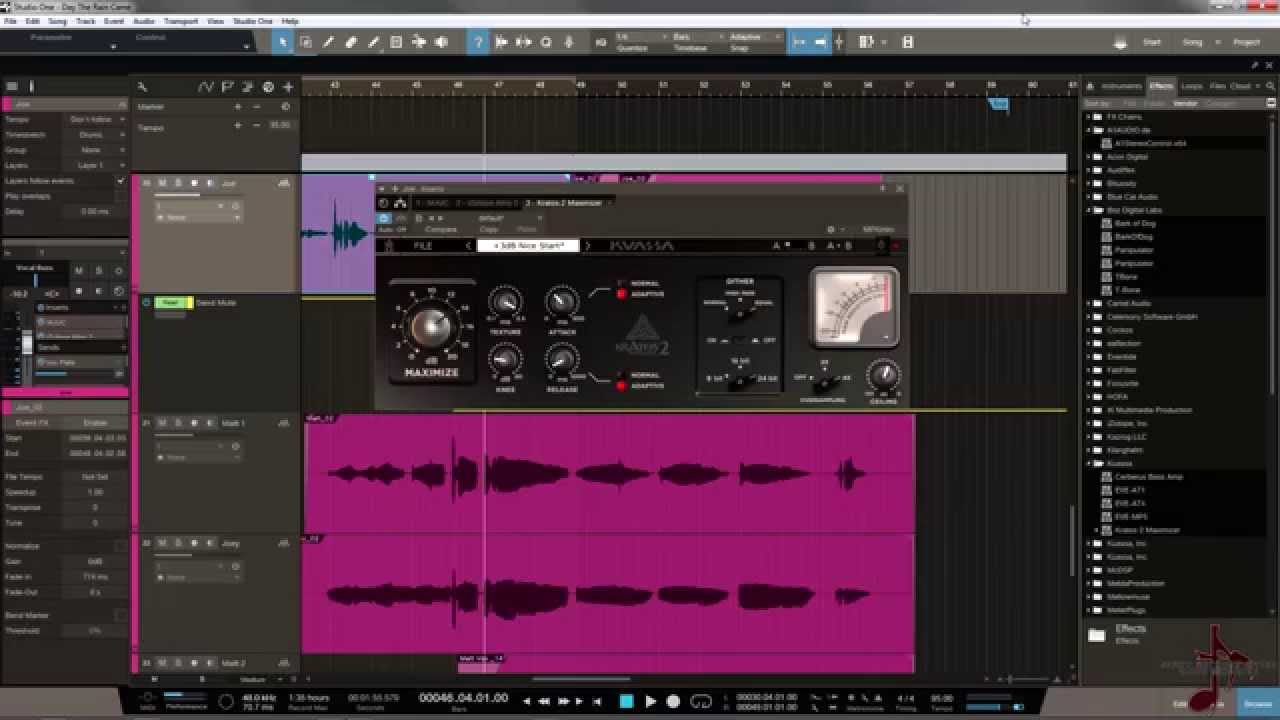Screen dimensions: 1280x720
Task: Open the Studio One menu
Action: pyautogui.click(x=252, y=21)
